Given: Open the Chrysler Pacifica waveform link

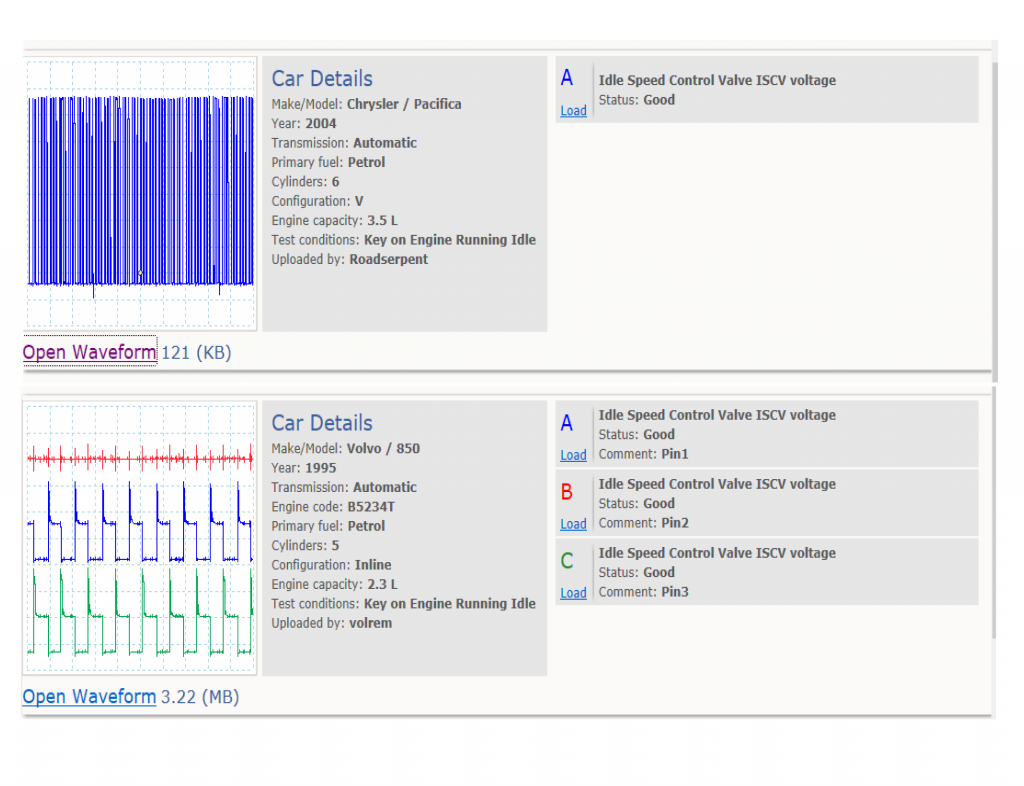Looking at the screenshot, I should tap(89, 352).
